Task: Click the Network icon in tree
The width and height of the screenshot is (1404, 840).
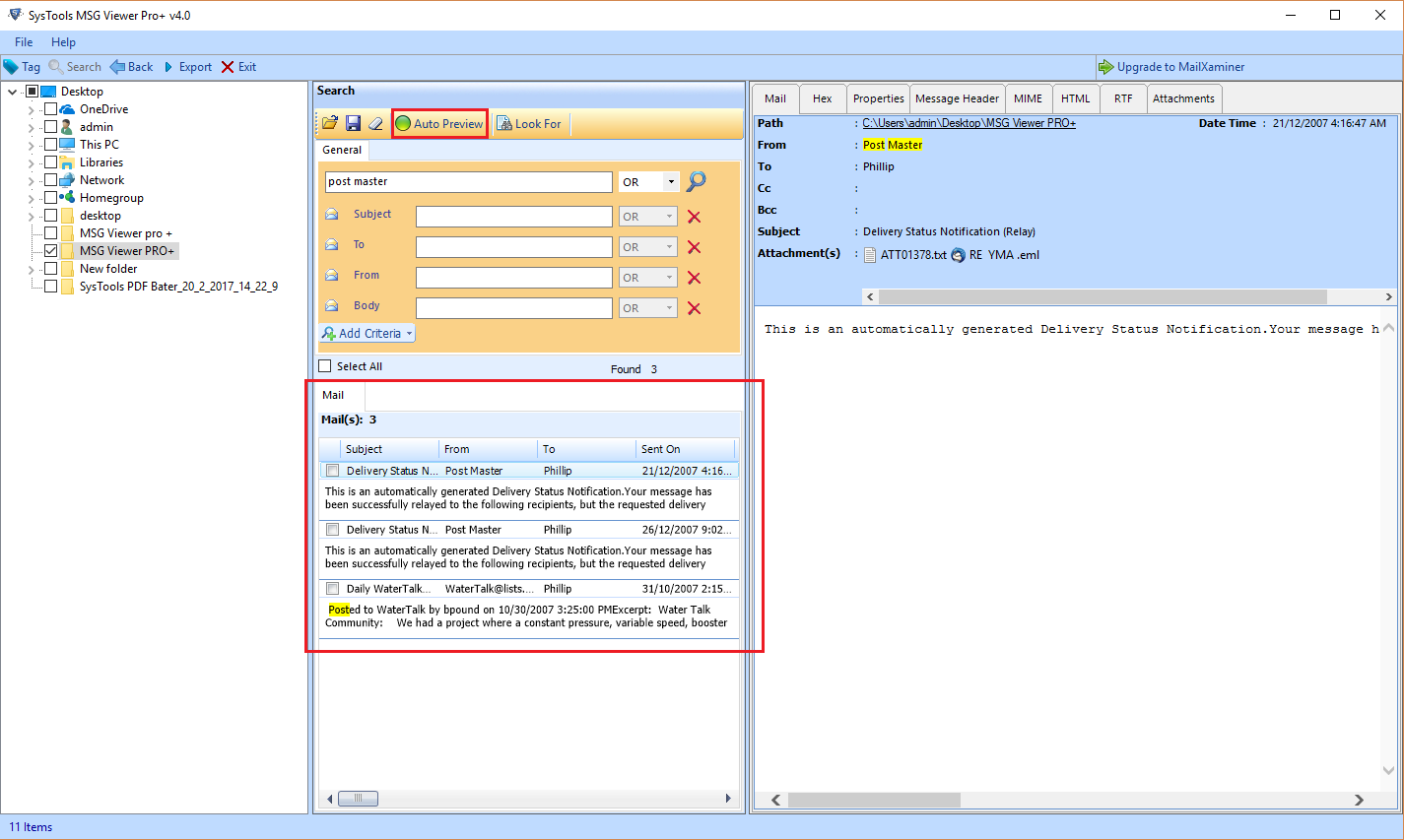Action: click(x=67, y=180)
